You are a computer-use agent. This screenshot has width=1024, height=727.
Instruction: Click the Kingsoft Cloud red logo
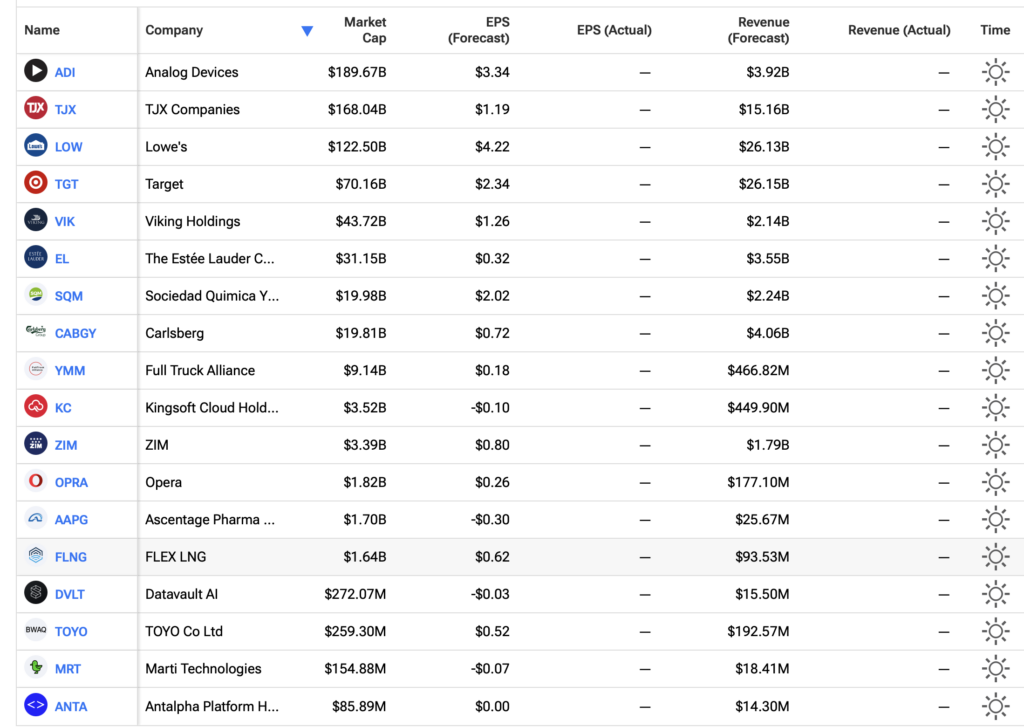[x=36, y=406]
